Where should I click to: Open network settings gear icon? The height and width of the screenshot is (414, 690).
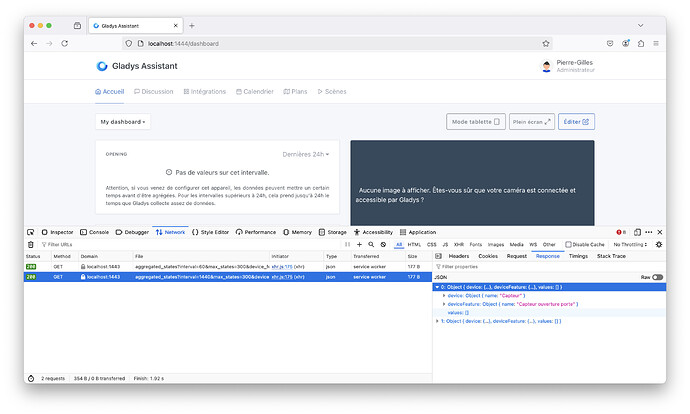click(659, 244)
